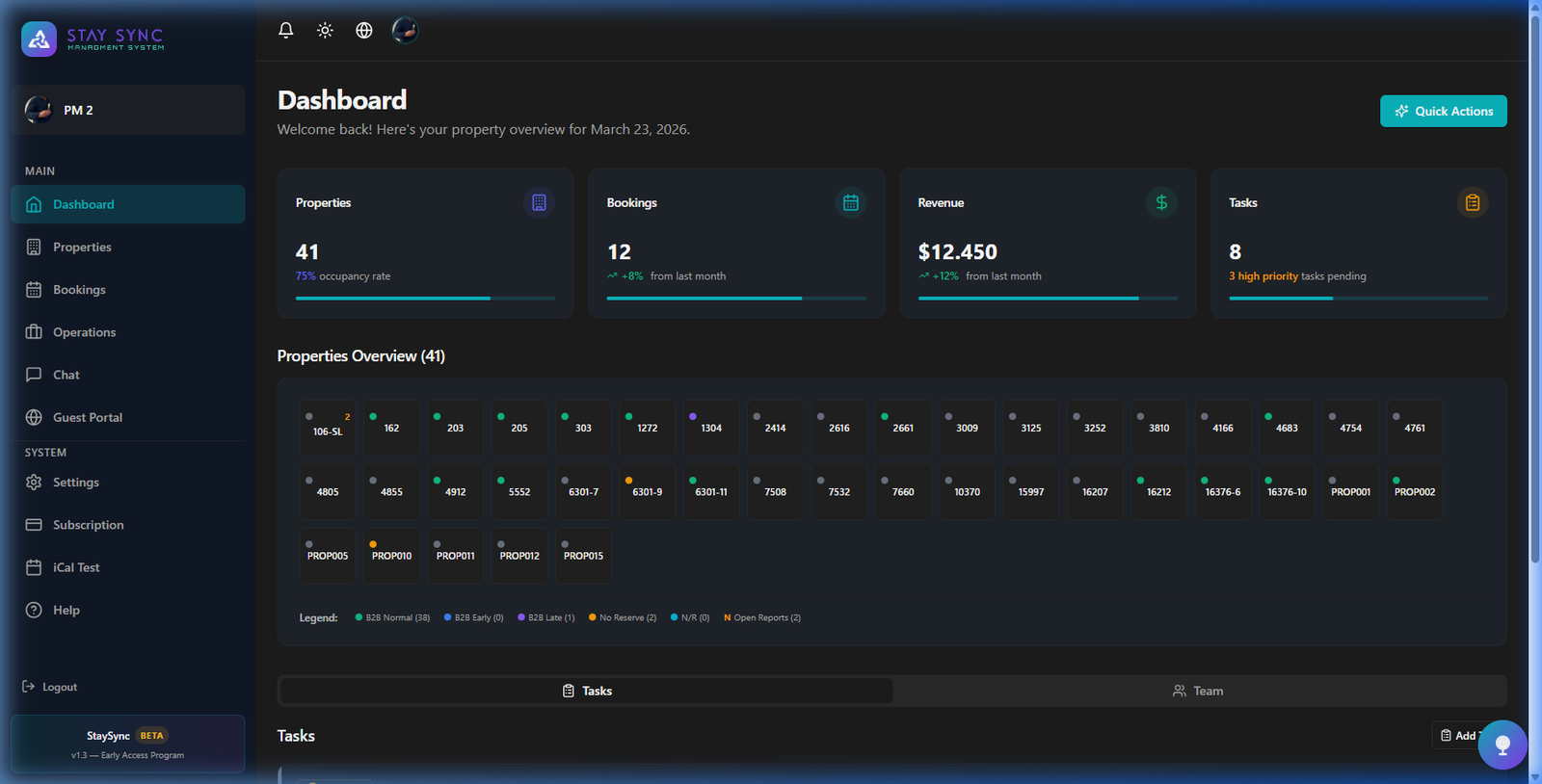Viewport: 1542px width, 784px height.
Task: Click Open Reports (2) legend entry
Action: [762, 617]
